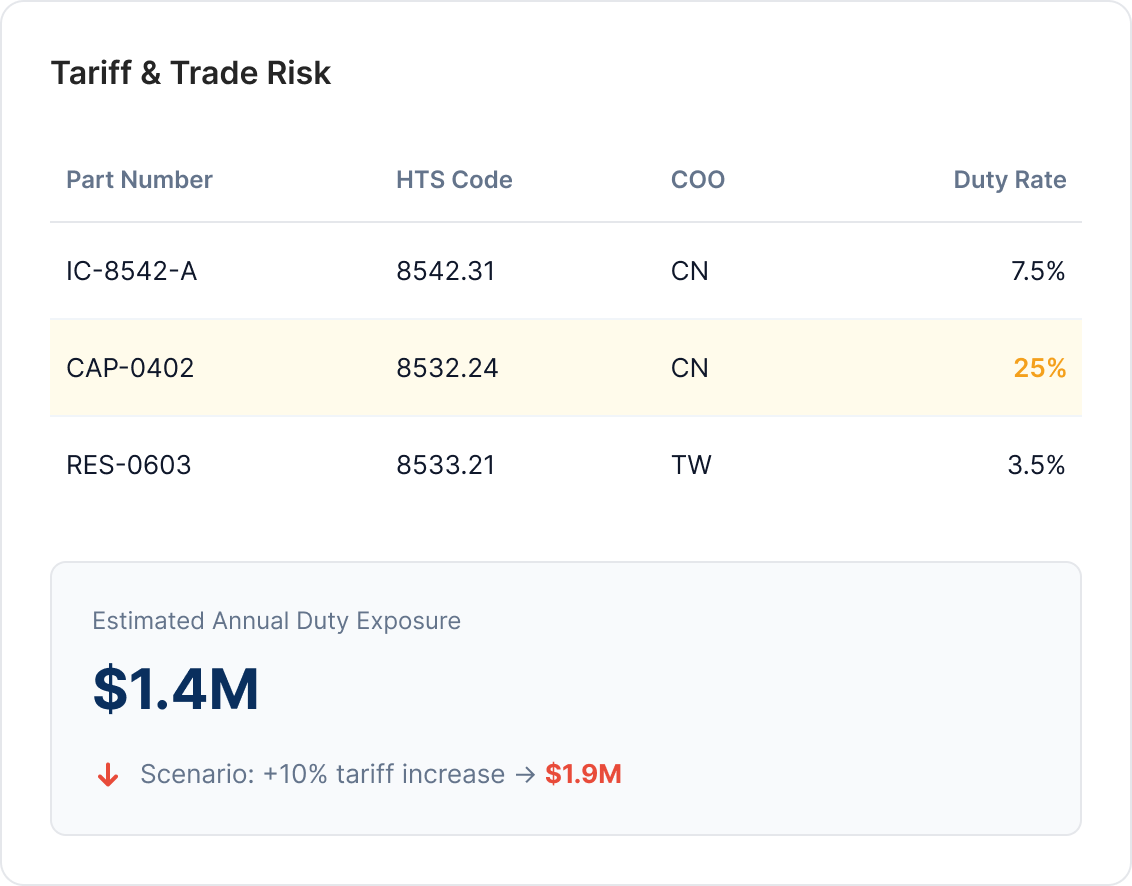The image size is (1132, 886).
Task: Click the scenario +10% tariff increase text
Action: click(320, 774)
